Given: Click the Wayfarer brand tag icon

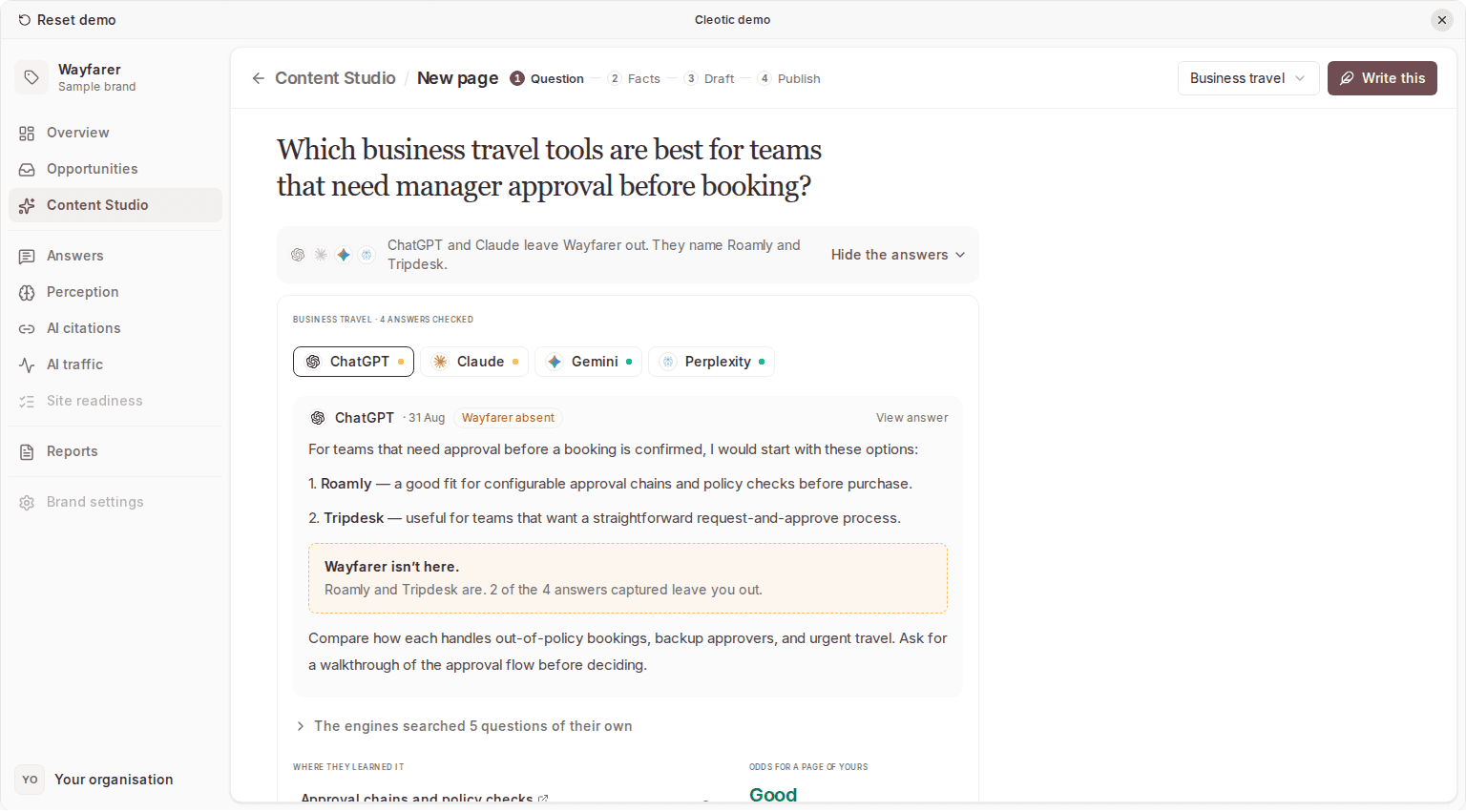Looking at the screenshot, I should tap(31, 77).
